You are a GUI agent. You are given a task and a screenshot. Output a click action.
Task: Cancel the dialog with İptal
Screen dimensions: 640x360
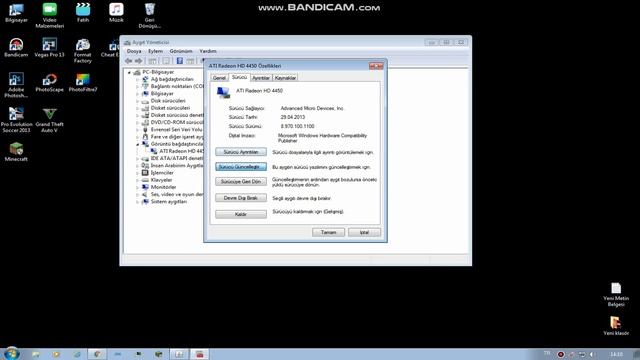coord(364,232)
